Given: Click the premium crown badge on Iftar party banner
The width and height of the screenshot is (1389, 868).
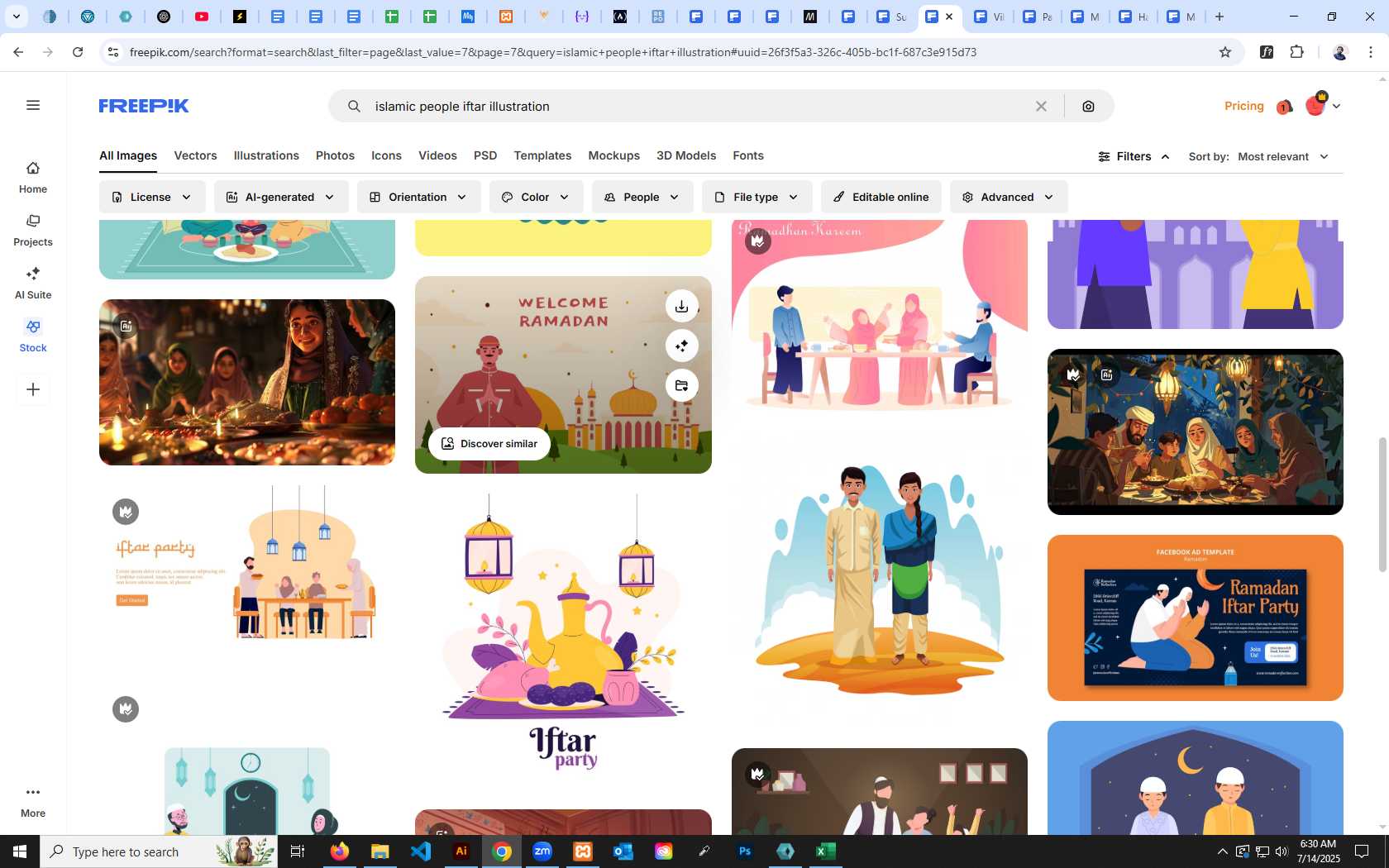Looking at the screenshot, I should (126, 512).
